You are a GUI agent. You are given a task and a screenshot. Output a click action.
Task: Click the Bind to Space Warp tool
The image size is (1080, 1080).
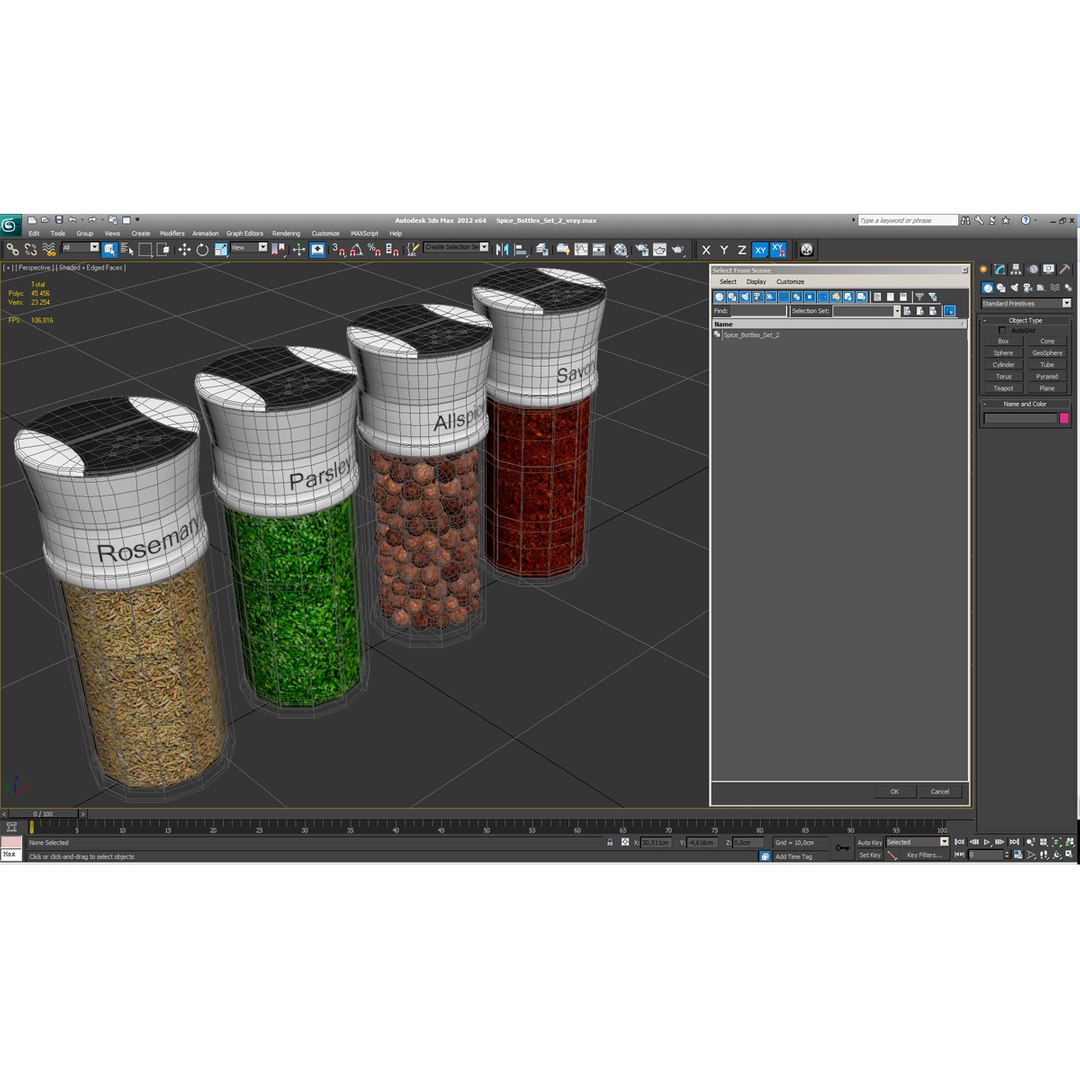(49, 249)
